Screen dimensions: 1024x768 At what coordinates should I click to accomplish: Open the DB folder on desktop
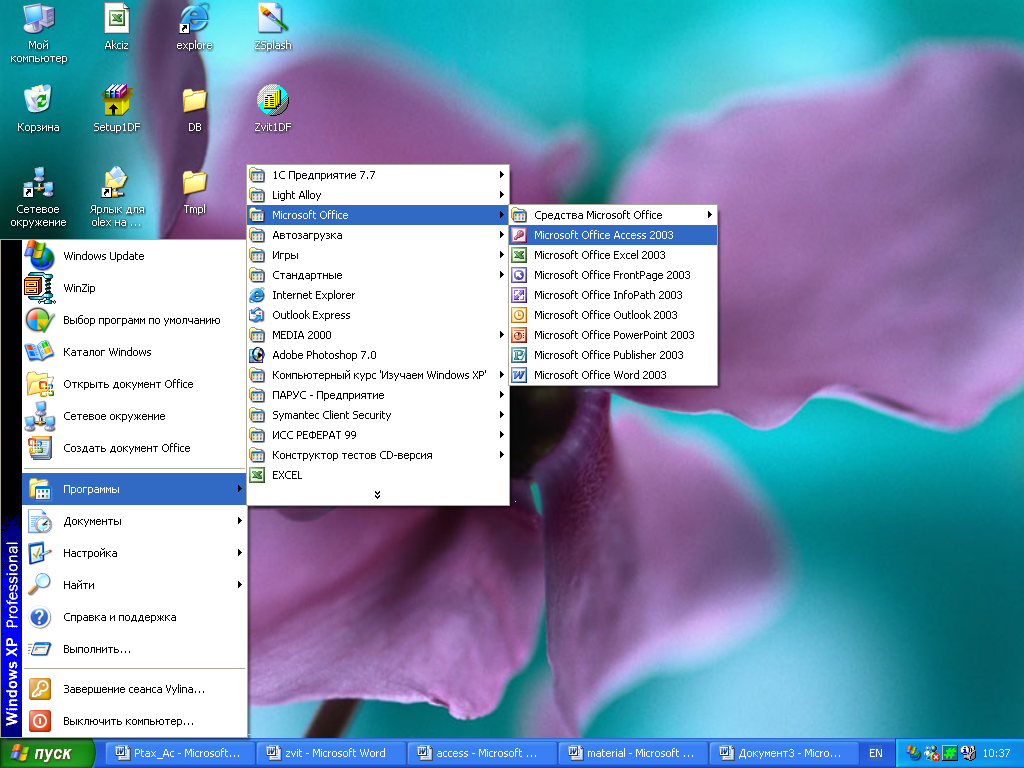click(x=195, y=109)
